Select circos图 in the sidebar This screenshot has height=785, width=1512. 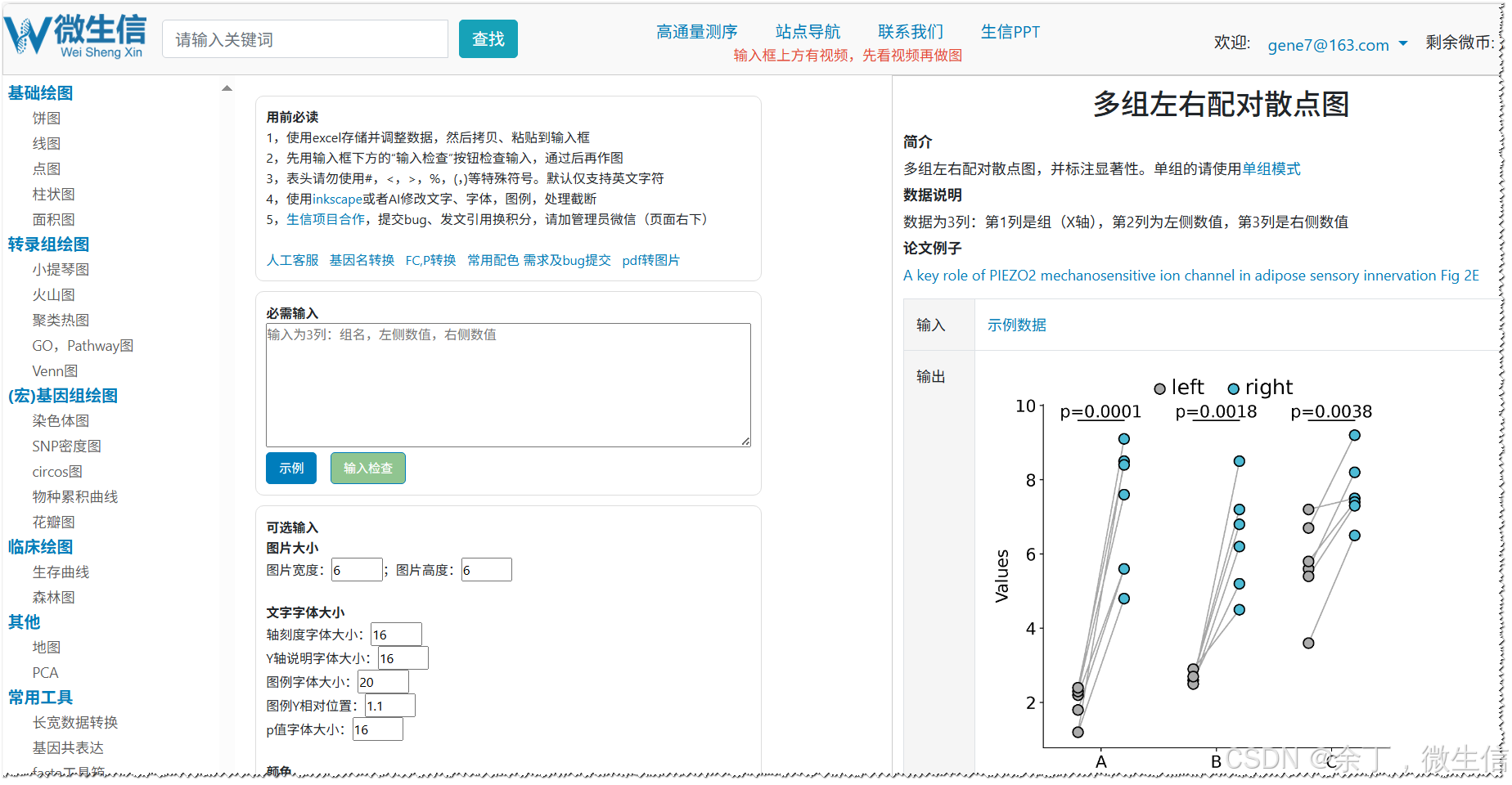pyautogui.click(x=57, y=472)
